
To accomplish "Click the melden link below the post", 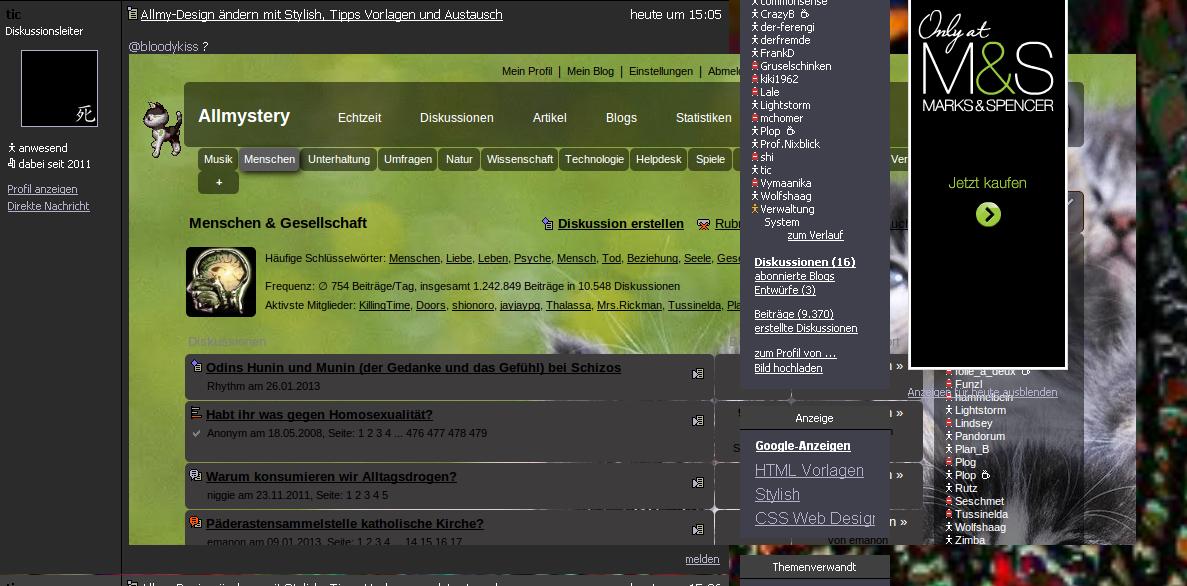I will pos(703,559).
